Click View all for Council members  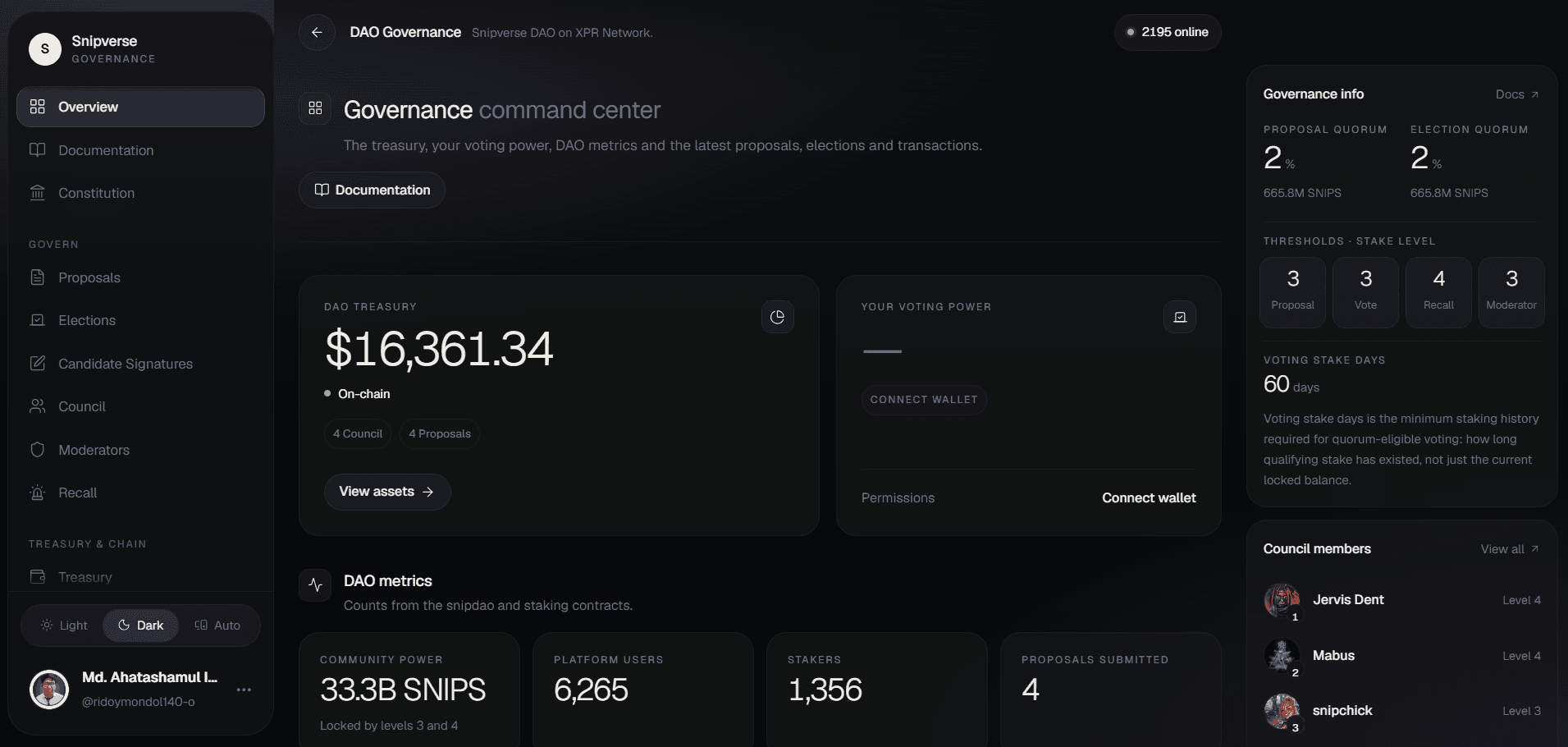tap(1510, 549)
